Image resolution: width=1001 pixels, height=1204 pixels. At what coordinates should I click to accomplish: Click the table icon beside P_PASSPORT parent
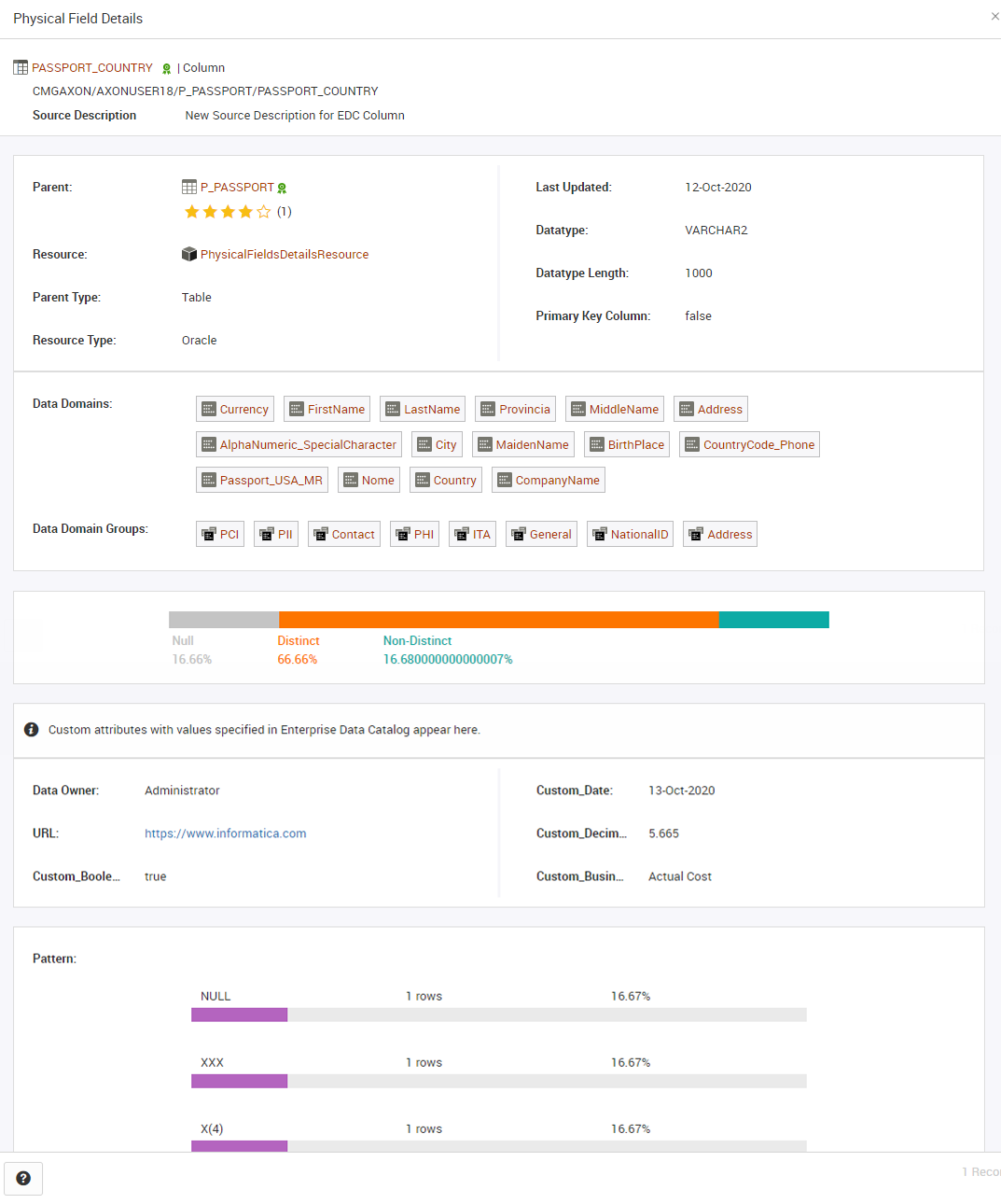[x=189, y=187]
